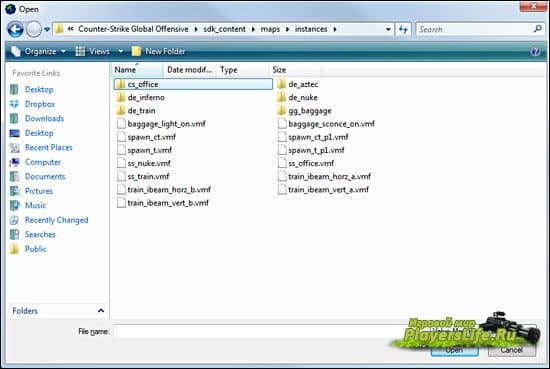Click the File name input field

(260, 331)
